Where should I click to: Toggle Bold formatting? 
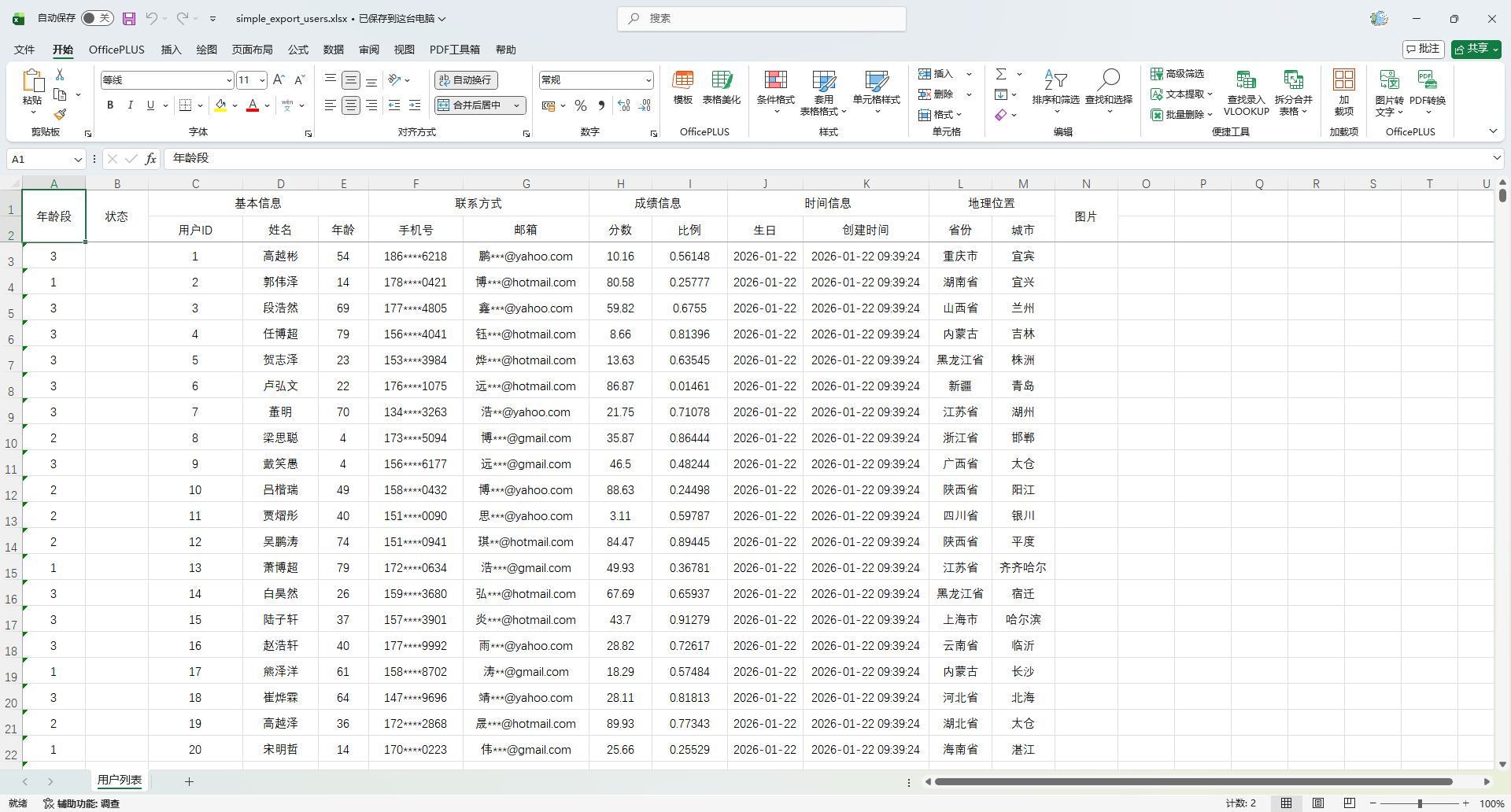click(110, 105)
